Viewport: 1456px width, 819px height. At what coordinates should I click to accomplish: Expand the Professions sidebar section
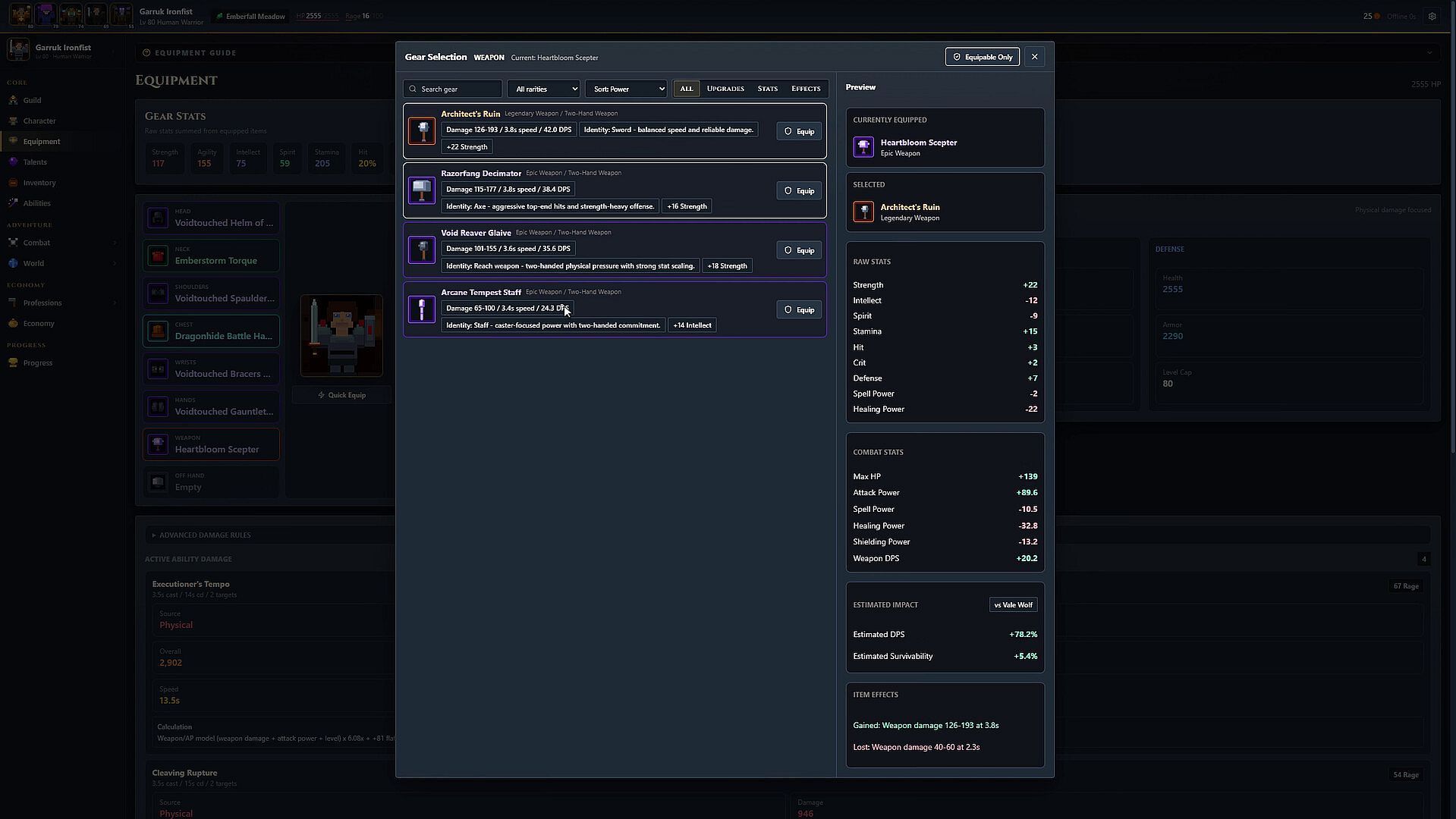pyautogui.click(x=61, y=303)
